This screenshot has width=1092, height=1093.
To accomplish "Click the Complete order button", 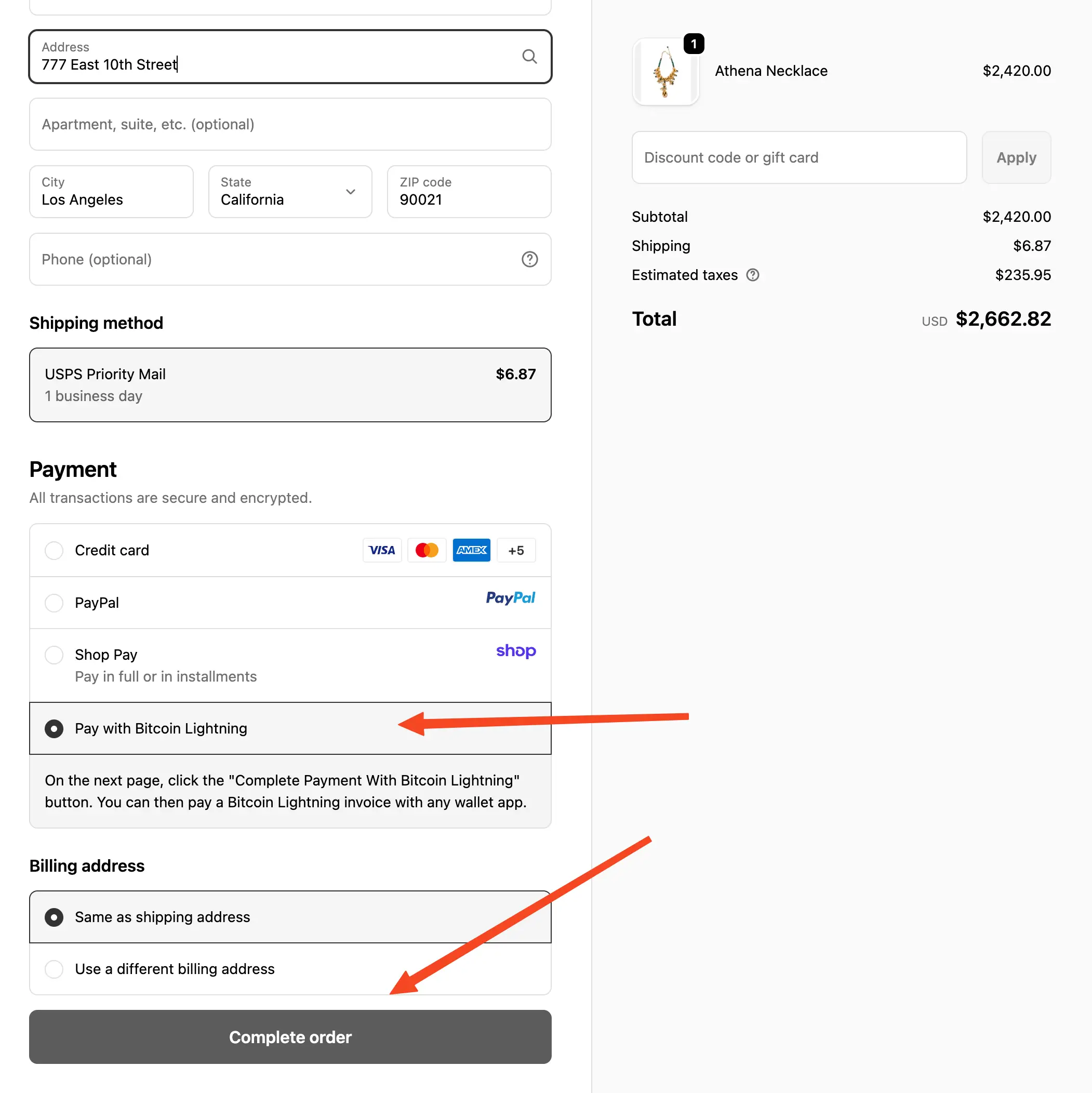I will (290, 1037).
